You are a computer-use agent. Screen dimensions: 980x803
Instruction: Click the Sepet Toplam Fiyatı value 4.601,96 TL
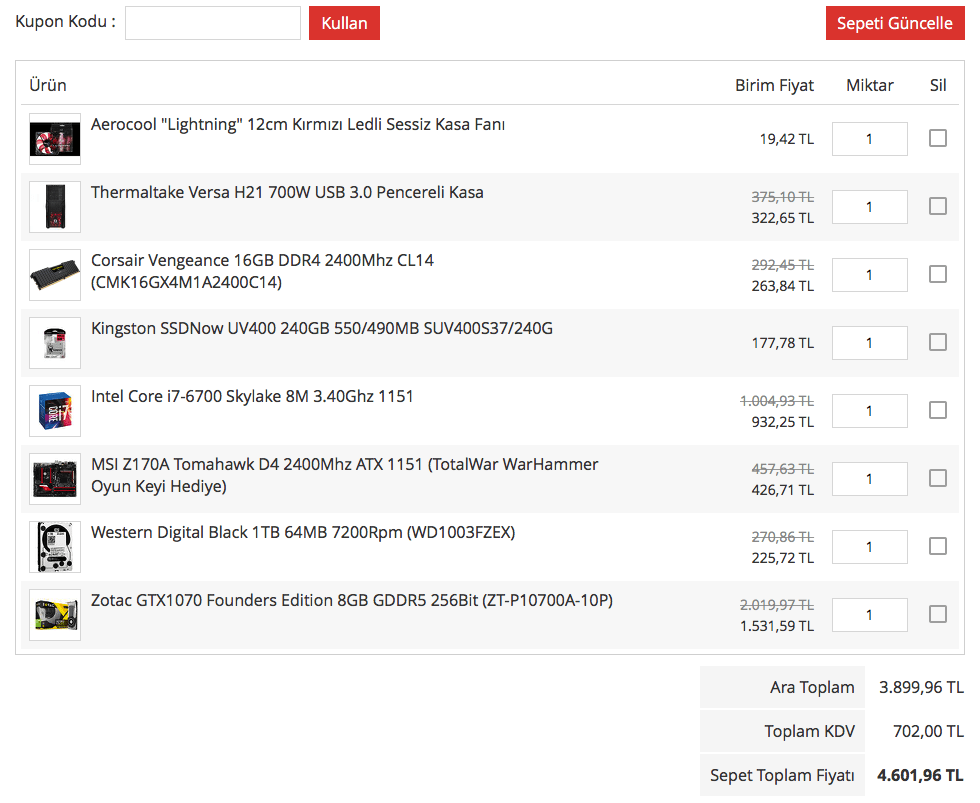point(920,776)
